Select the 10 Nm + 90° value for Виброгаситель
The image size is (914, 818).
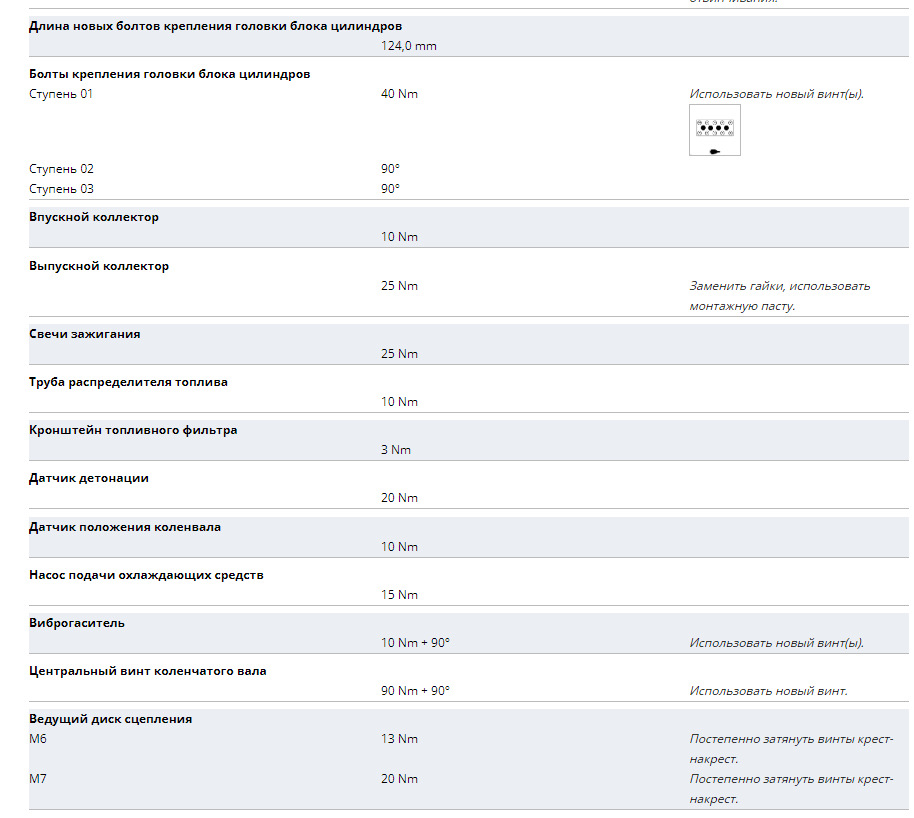(416, 643)
